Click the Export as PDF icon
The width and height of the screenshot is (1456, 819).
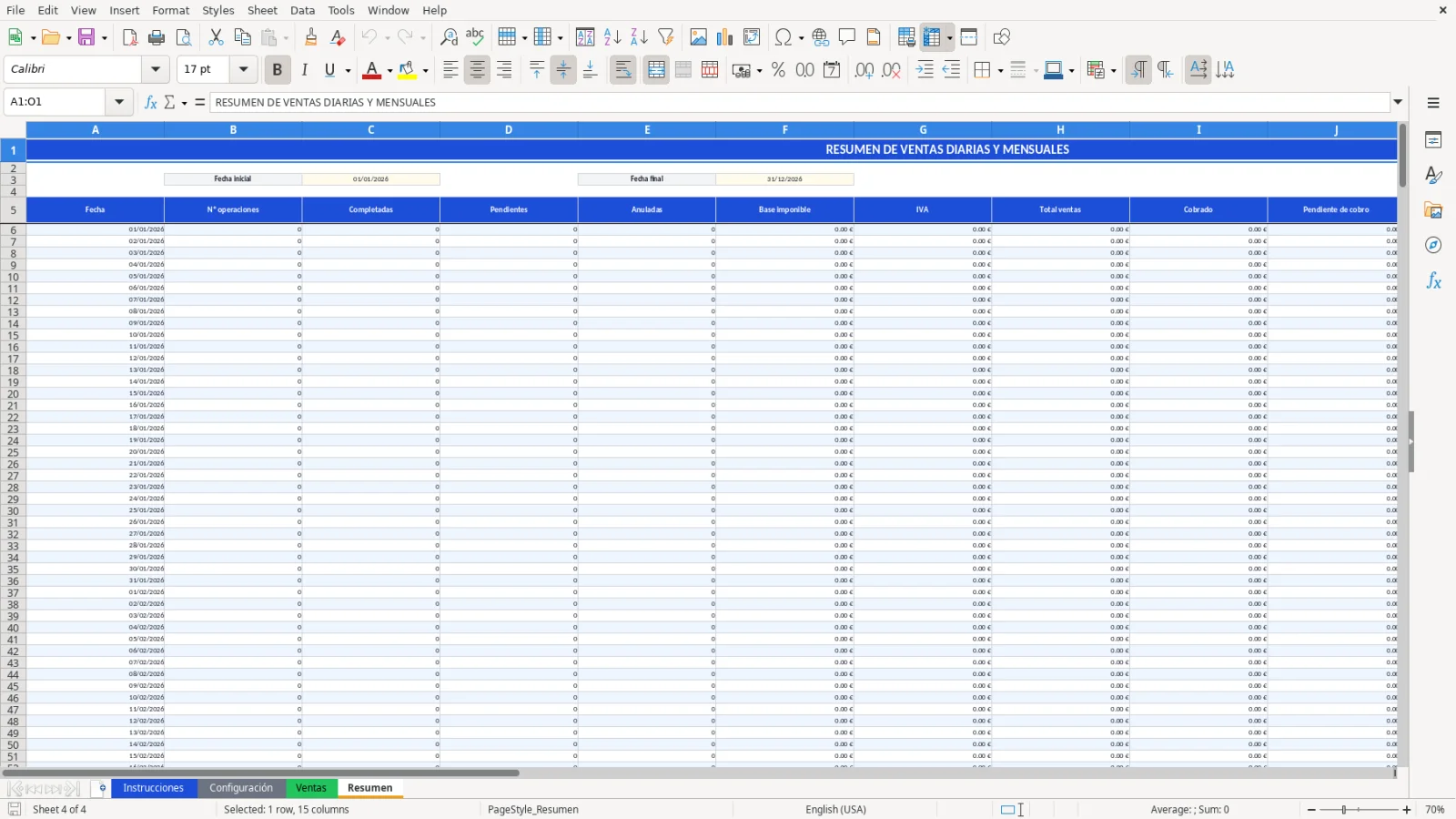click(x=130, y=37)
